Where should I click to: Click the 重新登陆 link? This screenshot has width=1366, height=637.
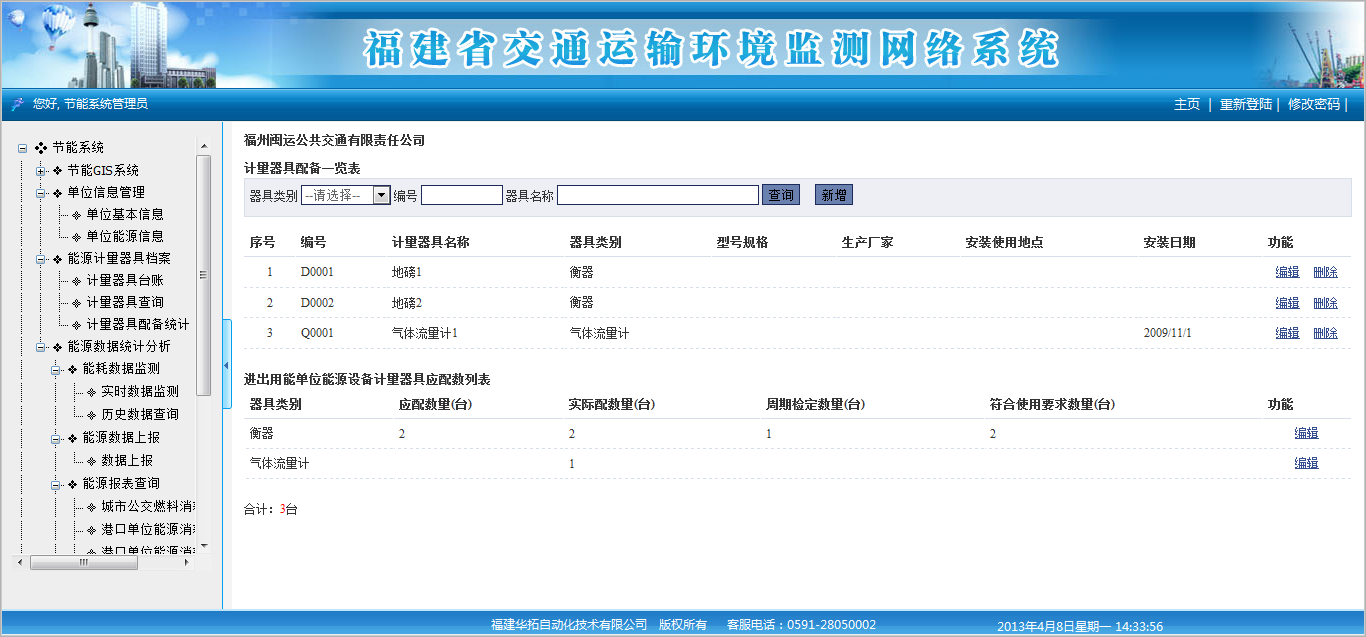pyautogui.click(x=1246, y=104)
